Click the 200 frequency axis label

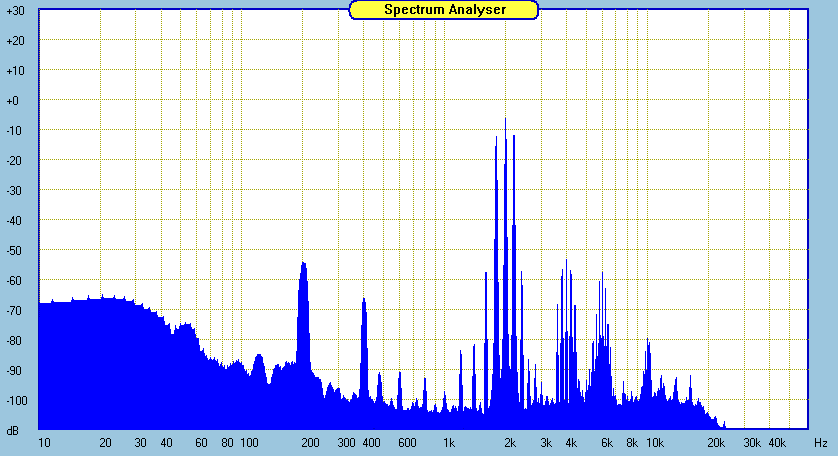tap(311, 442)
